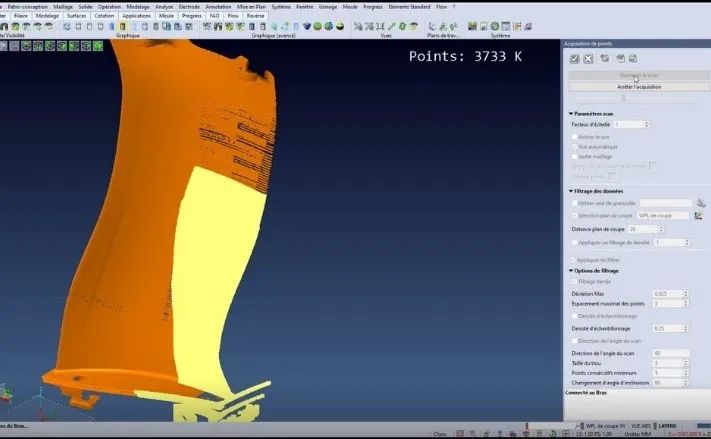711x439 pixels.
Task: Click the green checkmark validate icon
Action: click(x=575, y=59)
